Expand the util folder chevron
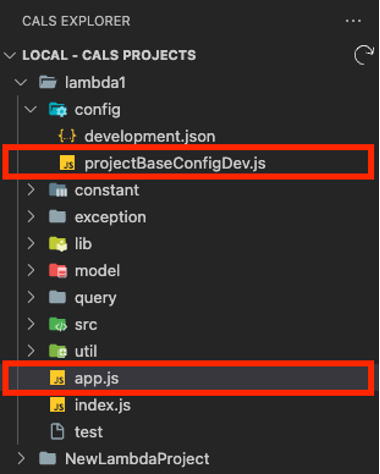The width and height of the screenshot is (380, 474). pyautogui.click(x=31, y=351)
